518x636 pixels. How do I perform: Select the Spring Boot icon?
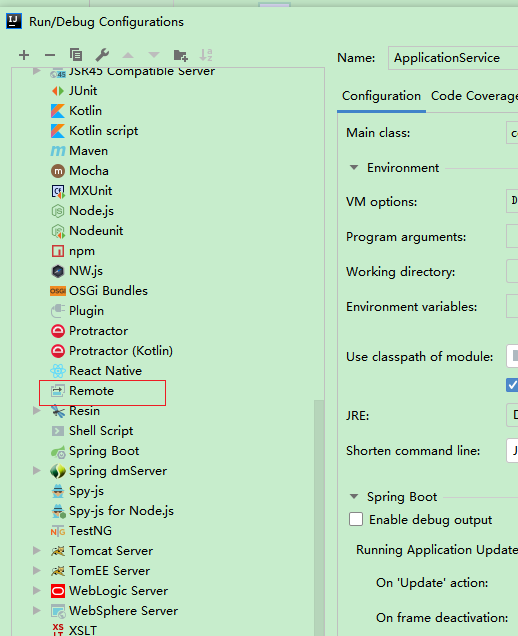[x=58, y=451]
